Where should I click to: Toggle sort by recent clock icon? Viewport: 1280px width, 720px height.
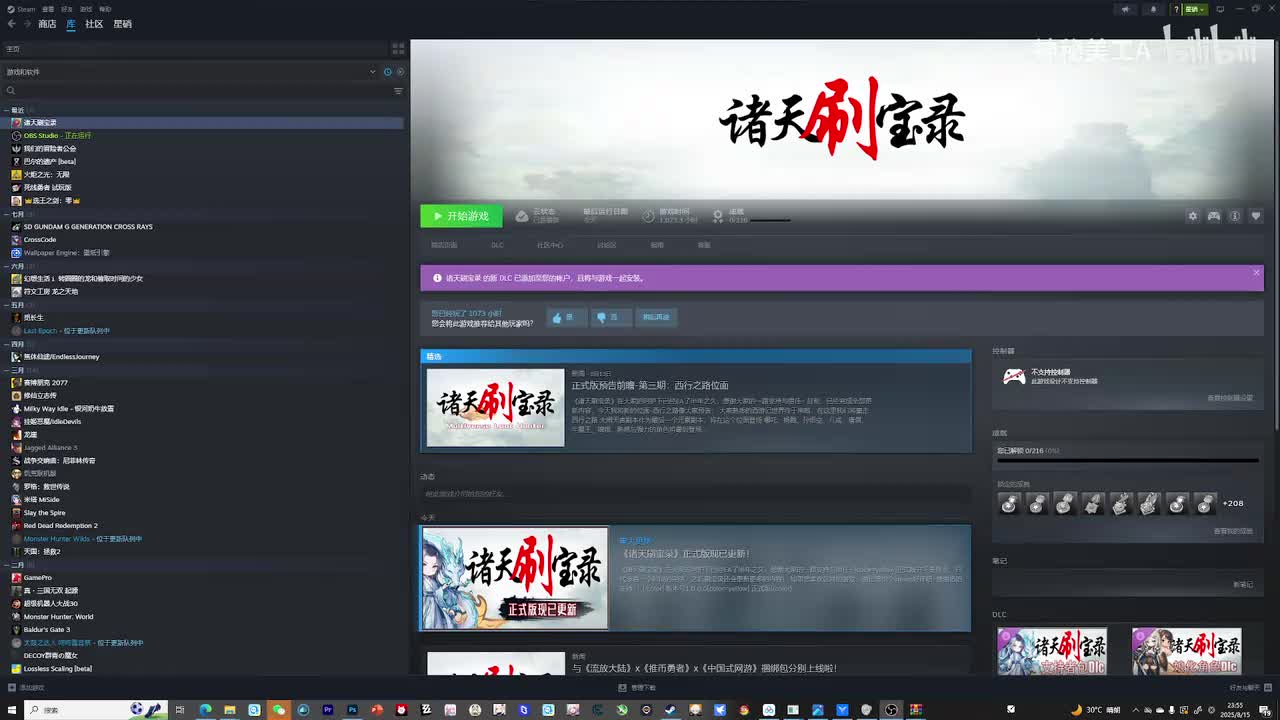pyautogui.click(x=387, y=72)
